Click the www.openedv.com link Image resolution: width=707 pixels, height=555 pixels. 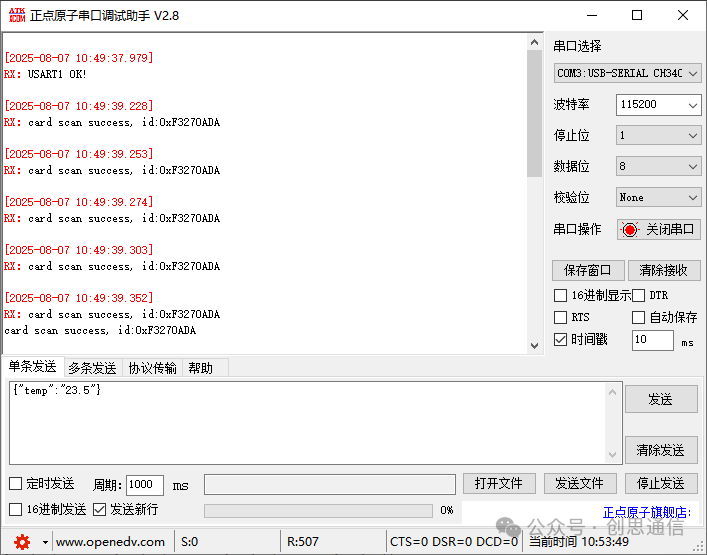click(x=110, y=542)
